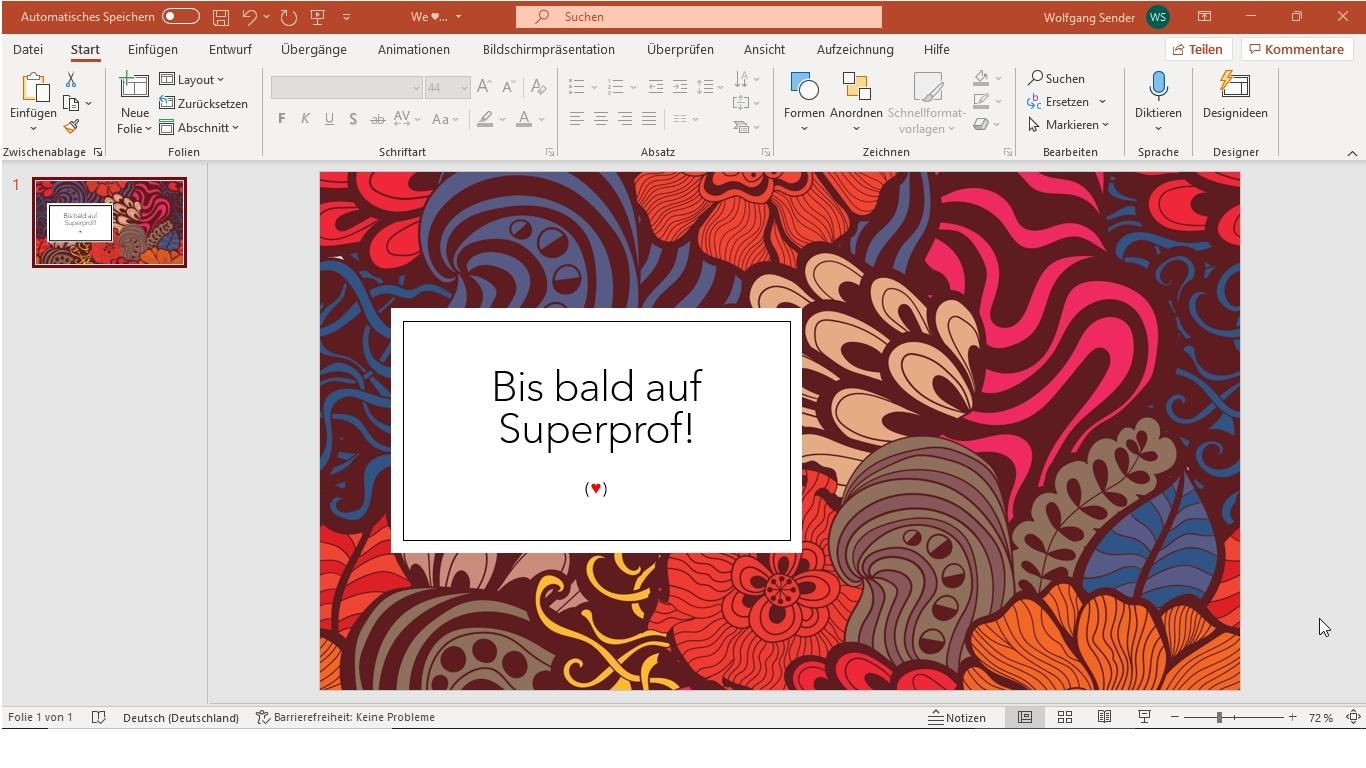1366x768 pixels.
Task: Toggle strikethrough formatting
Action: [x=377, y=119]
